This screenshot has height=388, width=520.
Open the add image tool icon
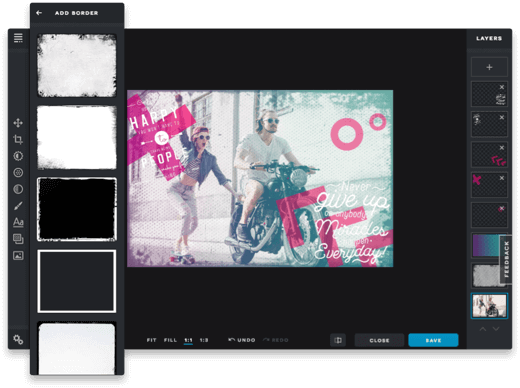[18, 255]
